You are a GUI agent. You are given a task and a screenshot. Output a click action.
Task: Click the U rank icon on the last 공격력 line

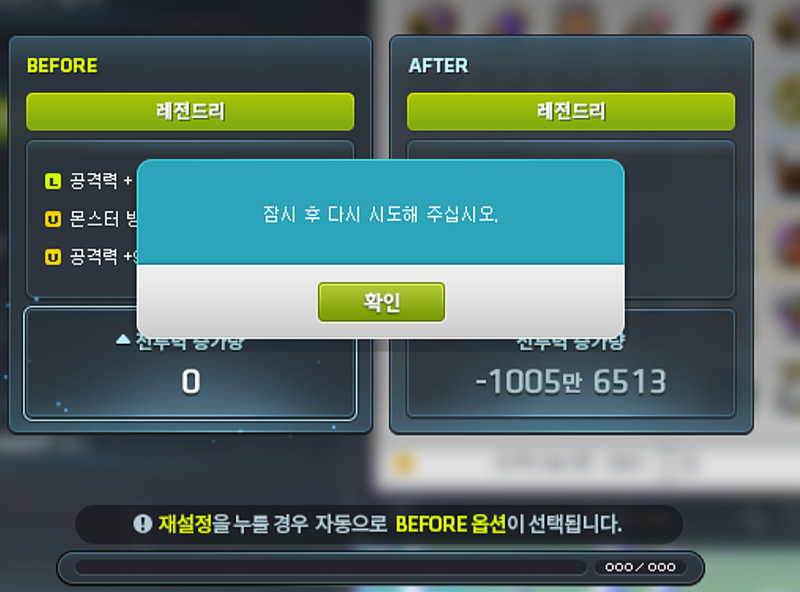[x=53, y=257]
